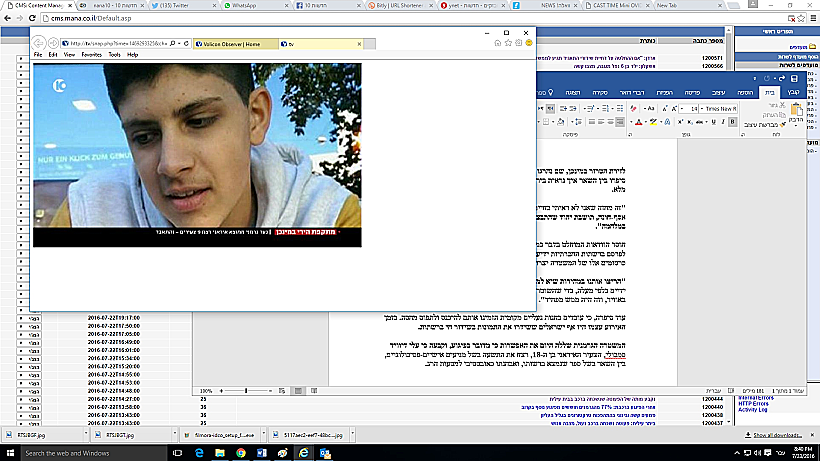Click the Save icon in Word title bar
820x461 pixels.
pos(794,78)
